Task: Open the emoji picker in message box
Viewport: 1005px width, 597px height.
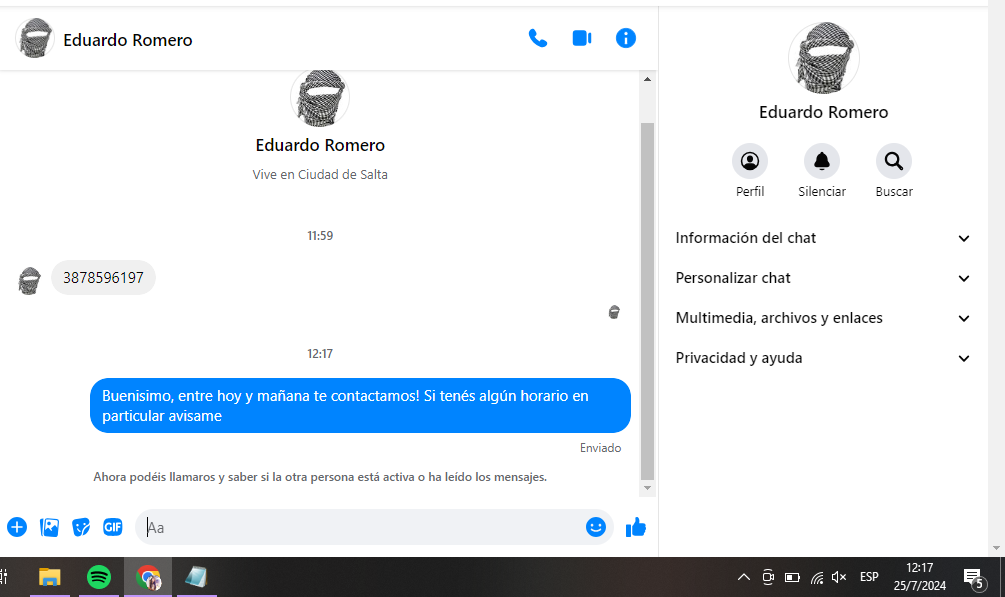Action: (596, 527)
